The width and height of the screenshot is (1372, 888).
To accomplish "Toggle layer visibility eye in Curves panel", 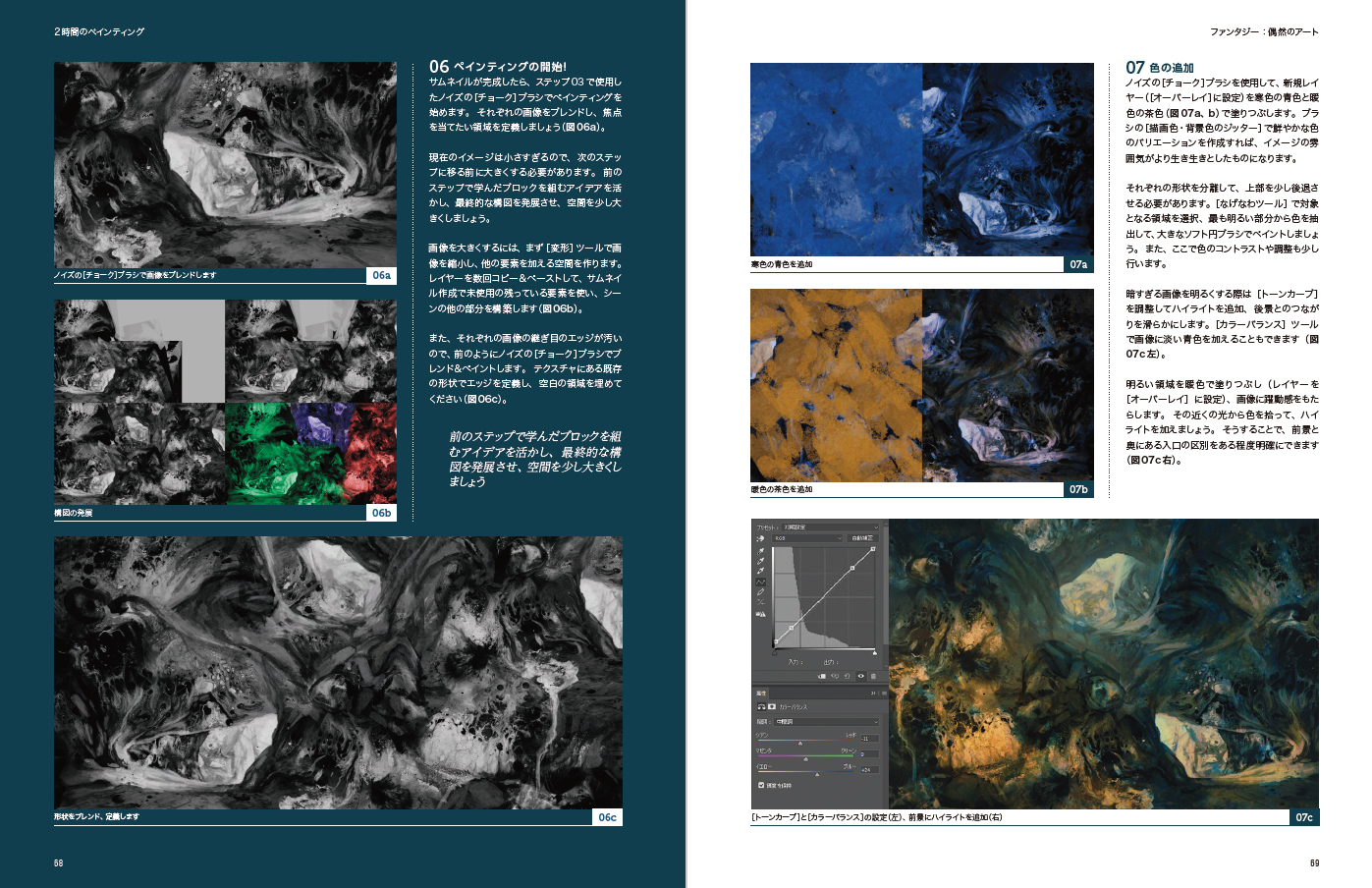I will tap(861, 676).
